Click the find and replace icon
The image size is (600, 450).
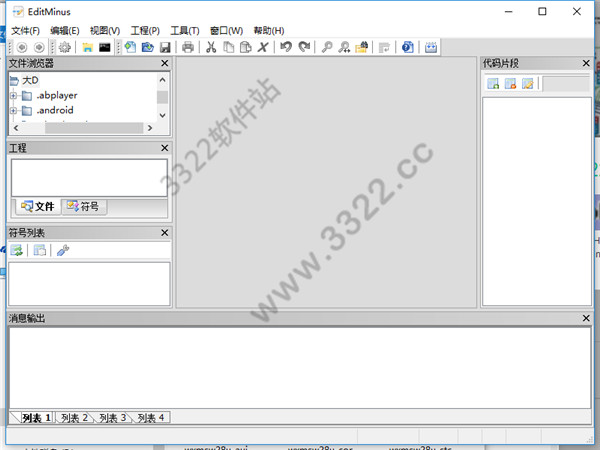pos(344,47)
